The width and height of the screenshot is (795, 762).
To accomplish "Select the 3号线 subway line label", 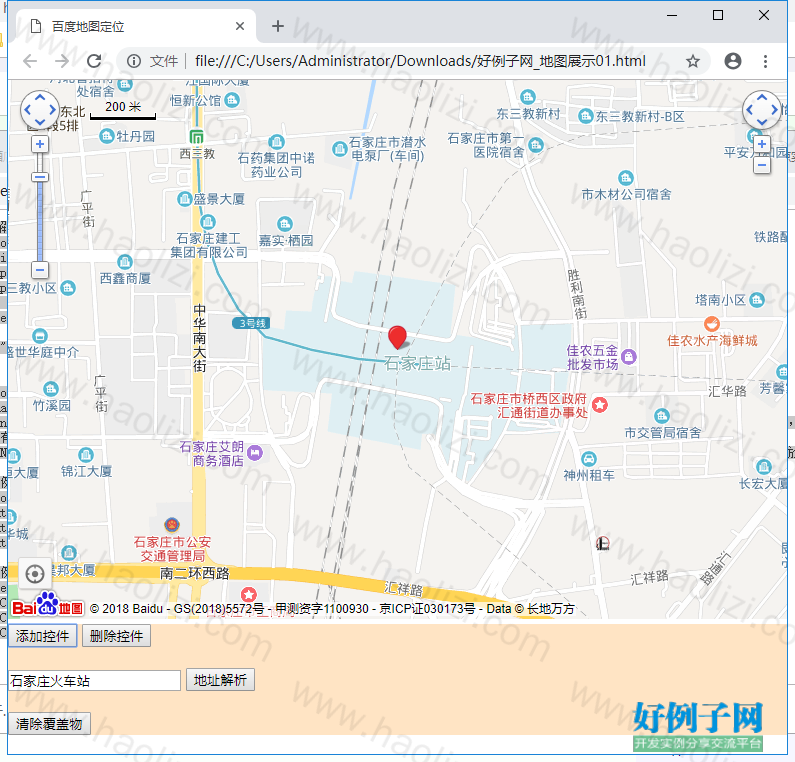I will pos(252,323).
